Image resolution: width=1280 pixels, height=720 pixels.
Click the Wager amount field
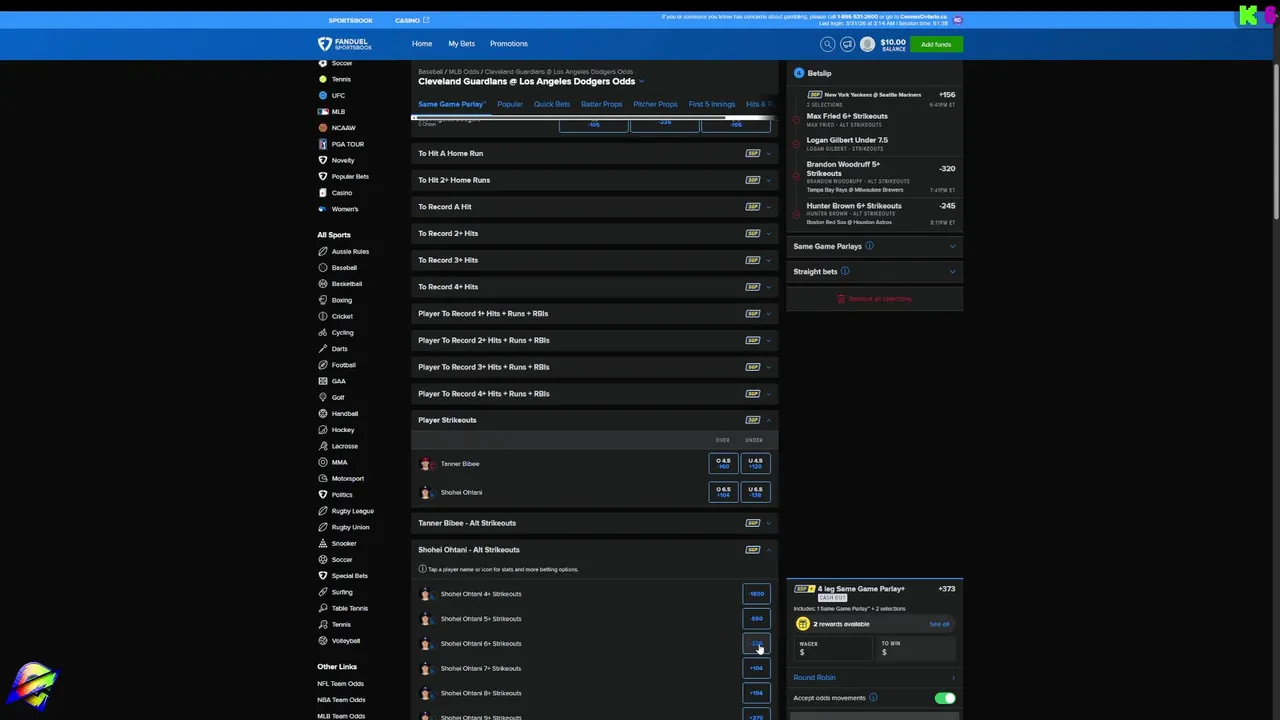pyautogui.click(x=833, y=648)
